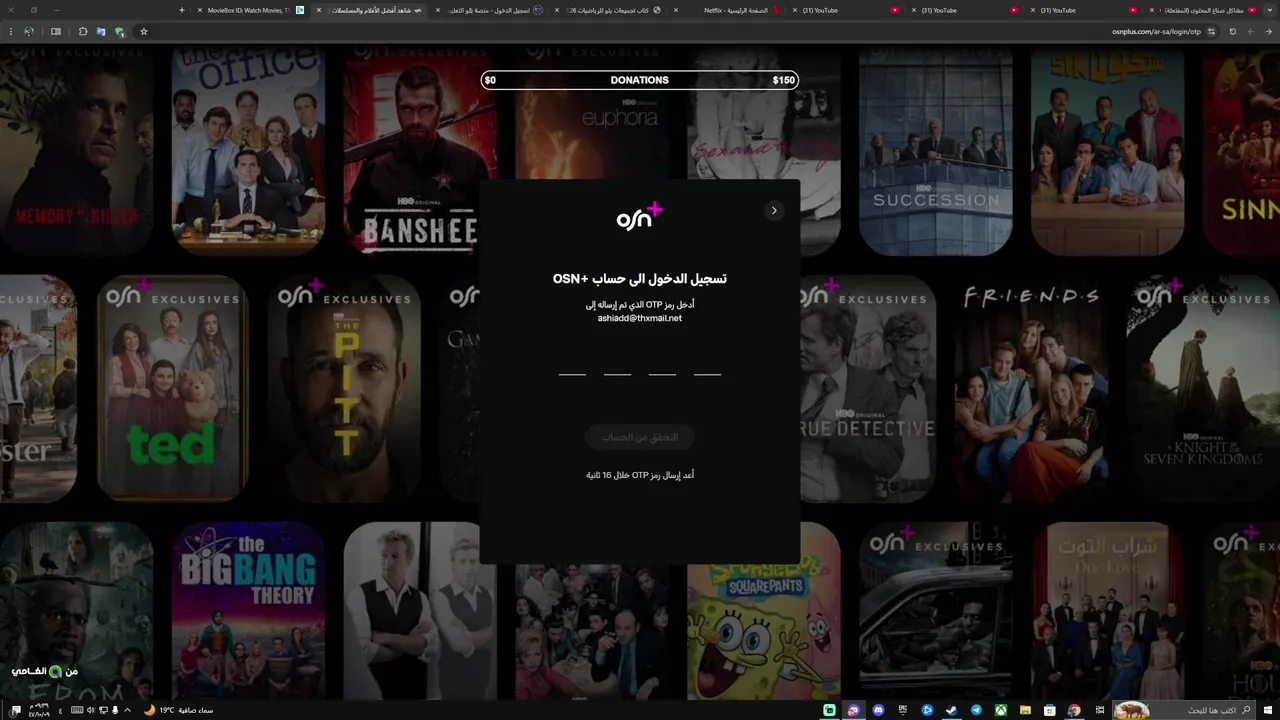1280x720 pixels.
Task: Click the blue extension icon in toolbar
Action: (x=101, y=31)
